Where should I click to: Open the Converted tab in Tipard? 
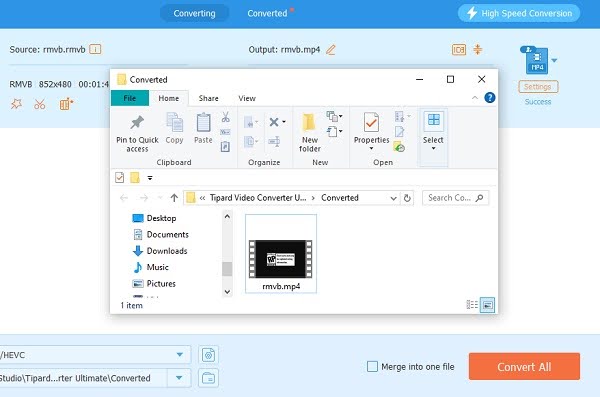click(267, 13)
